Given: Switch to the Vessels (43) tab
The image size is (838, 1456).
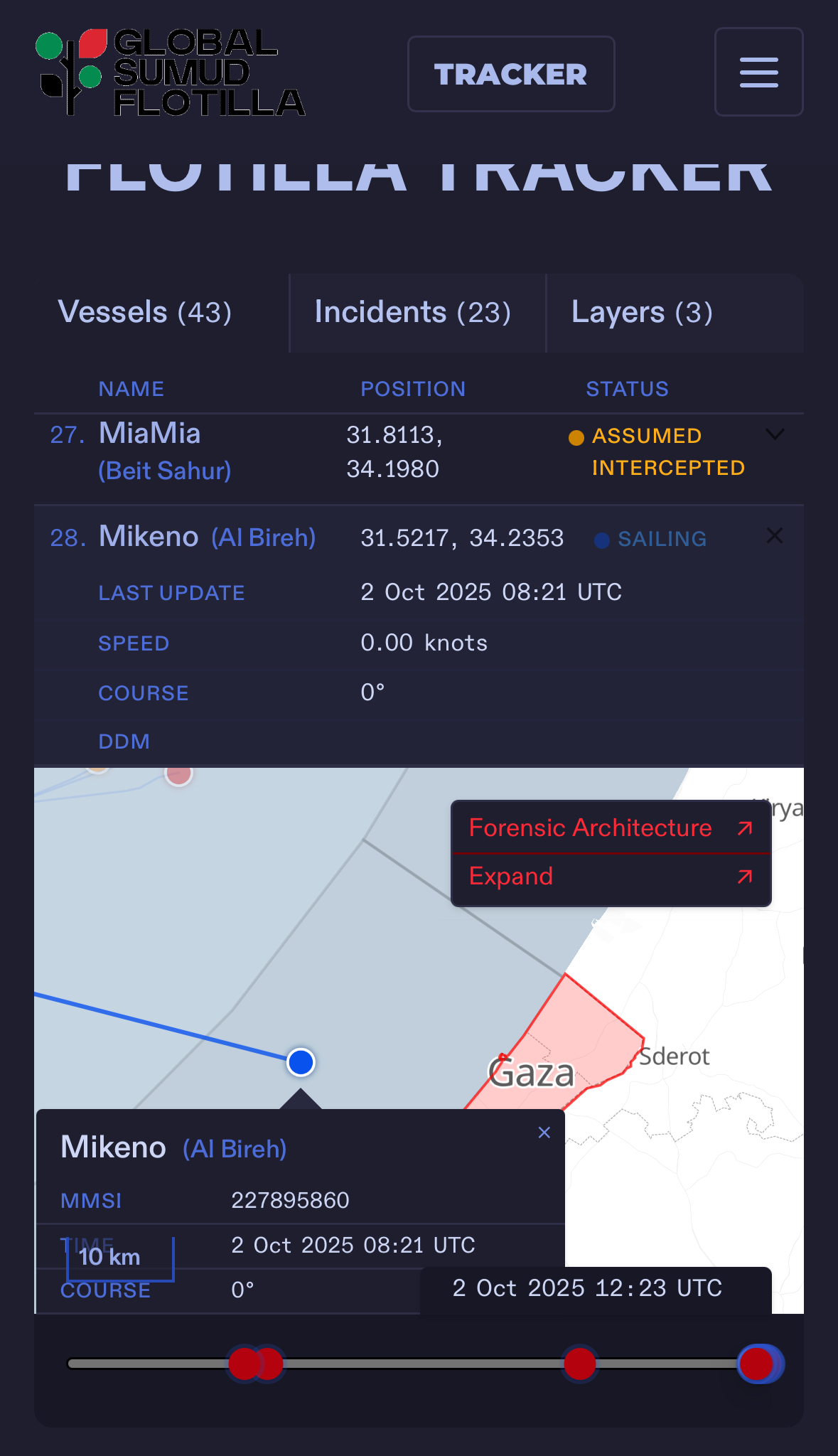Looking at the screenshot, I should (145, 313).
